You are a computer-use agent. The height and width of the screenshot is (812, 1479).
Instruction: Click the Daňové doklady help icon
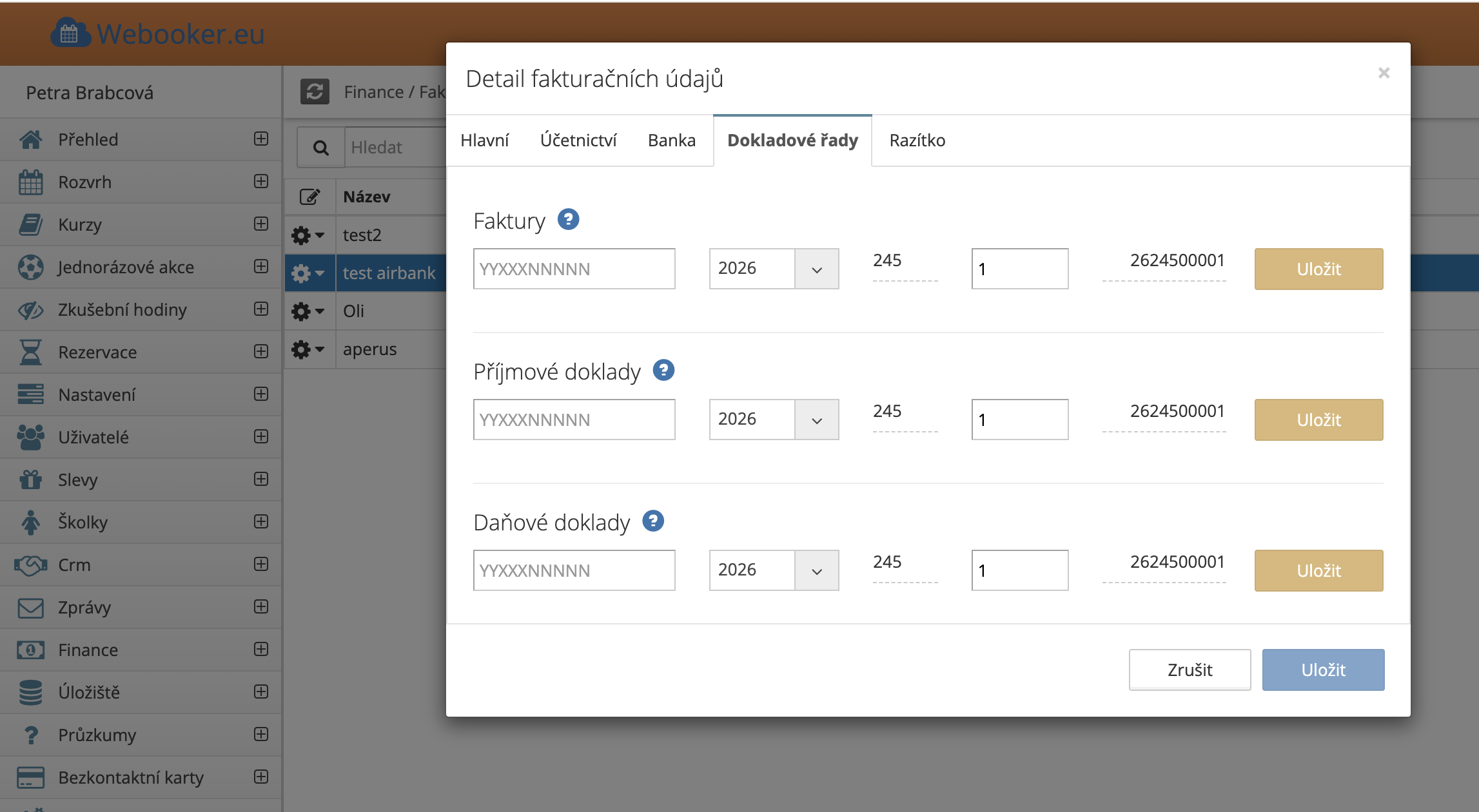[653, 521]
